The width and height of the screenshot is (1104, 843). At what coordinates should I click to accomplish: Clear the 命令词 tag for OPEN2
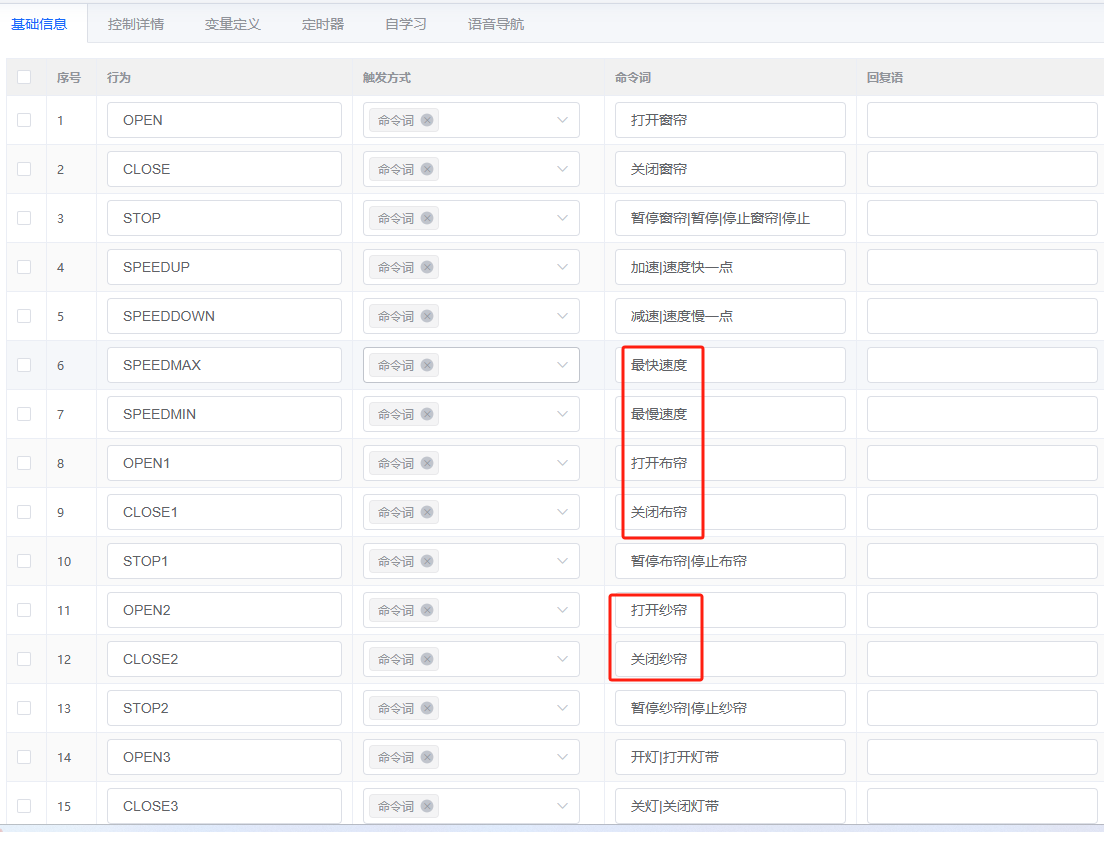427,610
